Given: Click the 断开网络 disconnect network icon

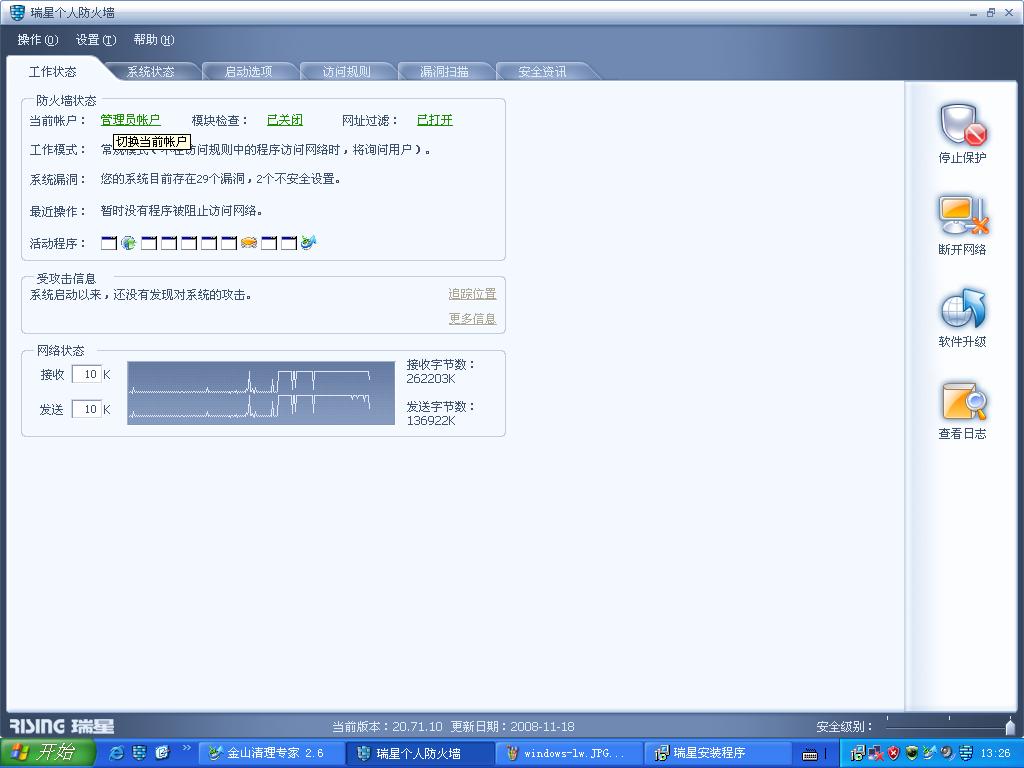Looking at the screenshot, I should click(963, 216).
